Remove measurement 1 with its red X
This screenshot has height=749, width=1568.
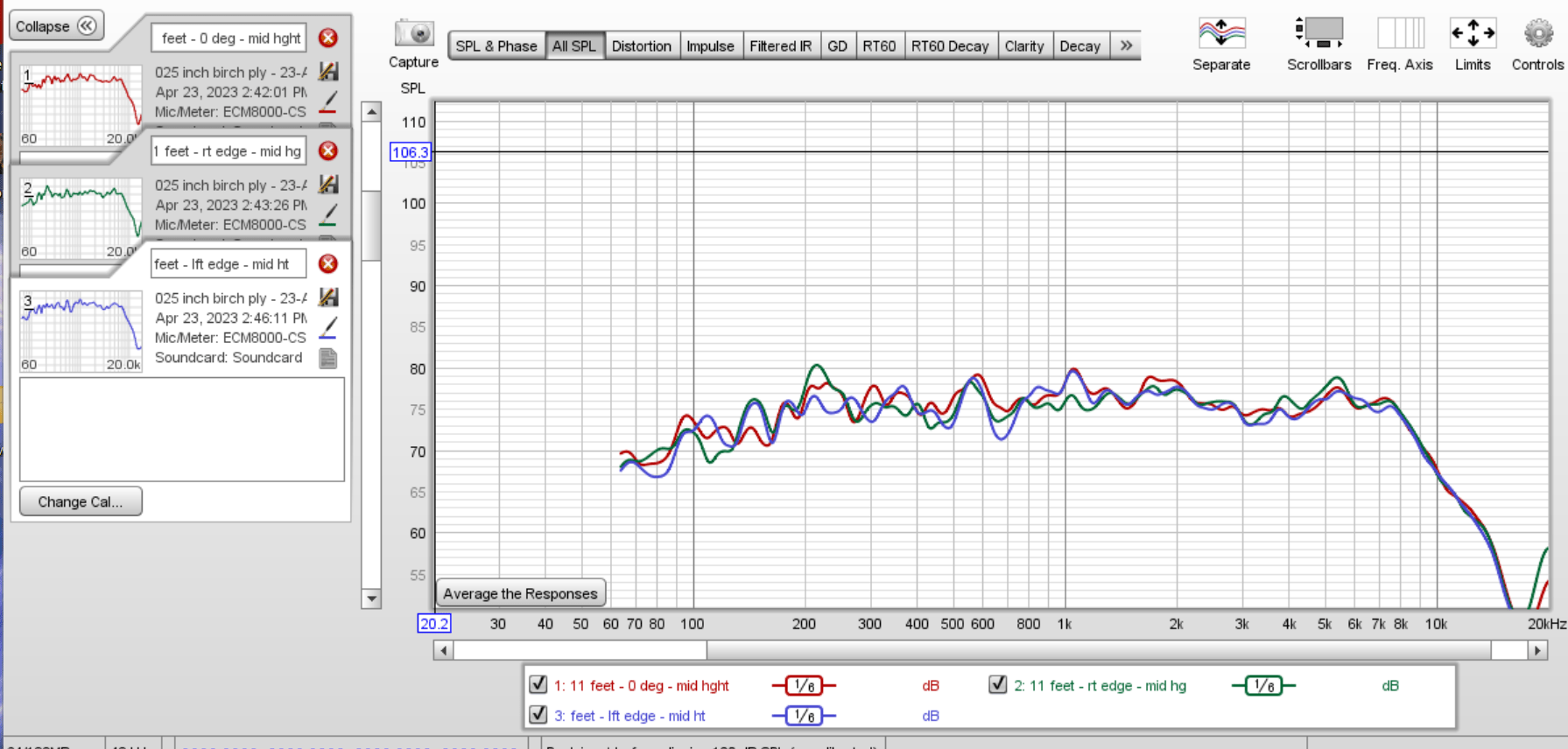point(328,38)
